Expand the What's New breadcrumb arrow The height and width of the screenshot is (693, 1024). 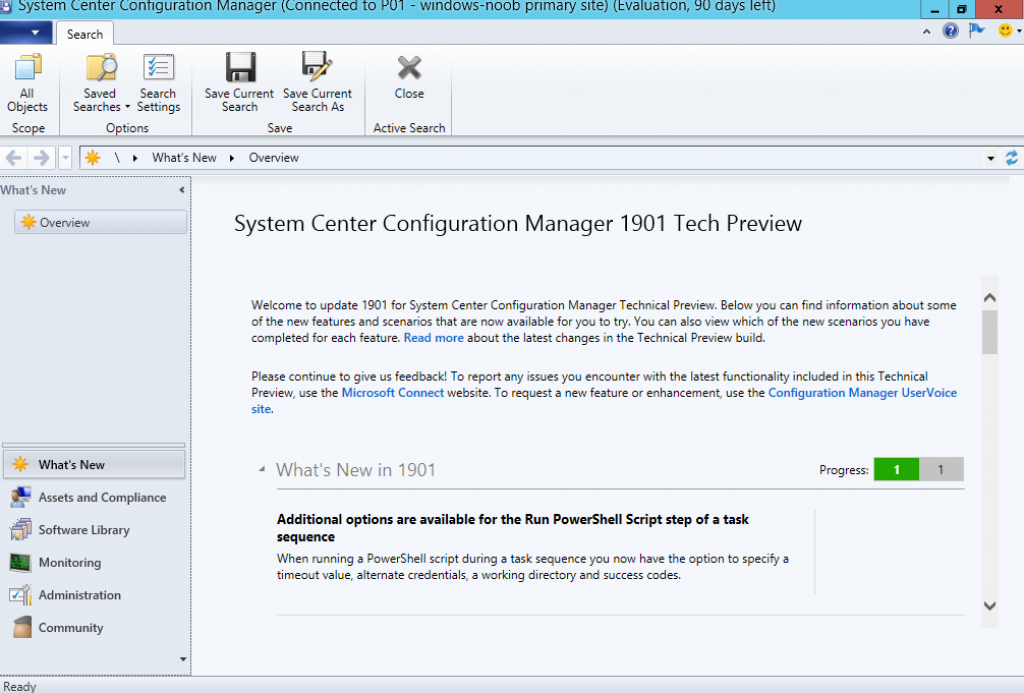tap(232, 158)
